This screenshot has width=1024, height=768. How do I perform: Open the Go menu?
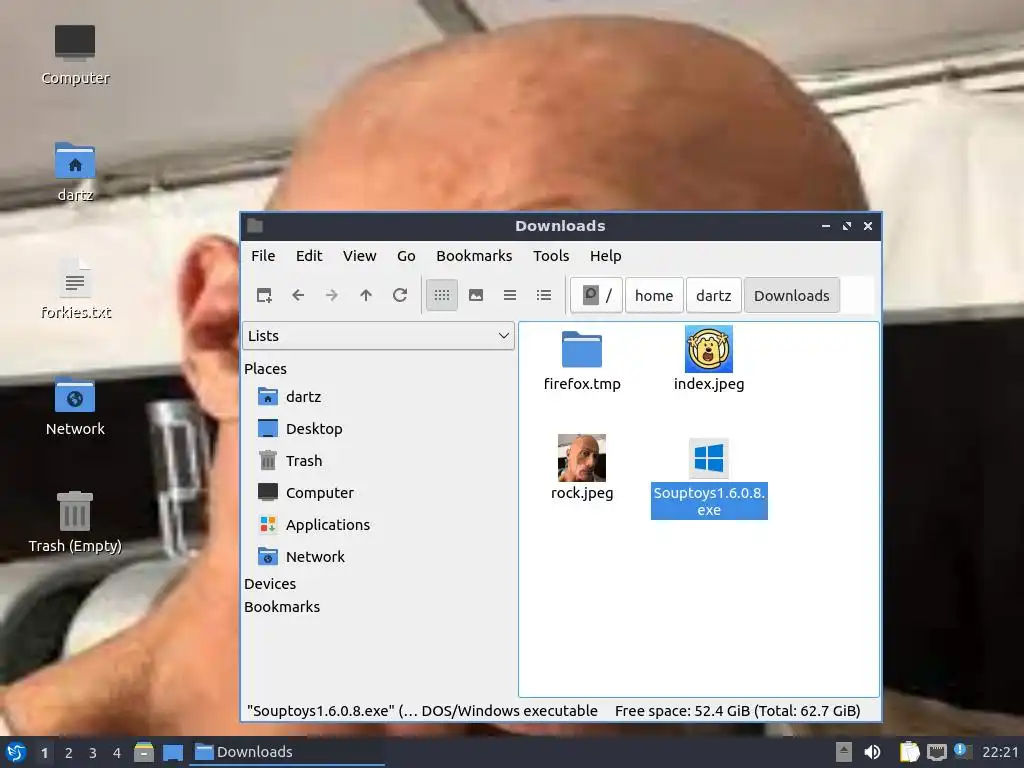click(x=406, y=256)
